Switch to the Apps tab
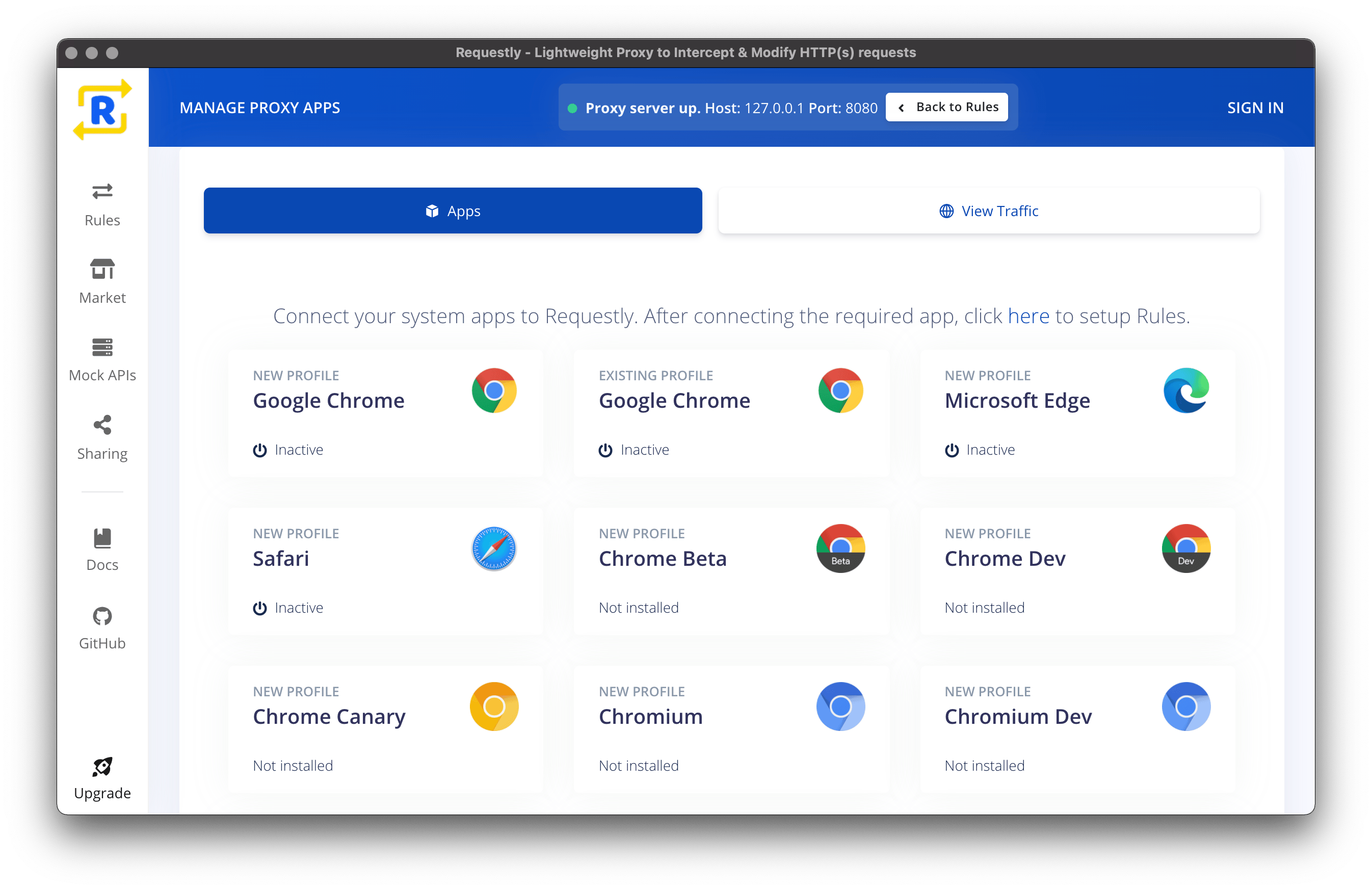The width and height of the screenshot is (1372, 890). (453, 211)
